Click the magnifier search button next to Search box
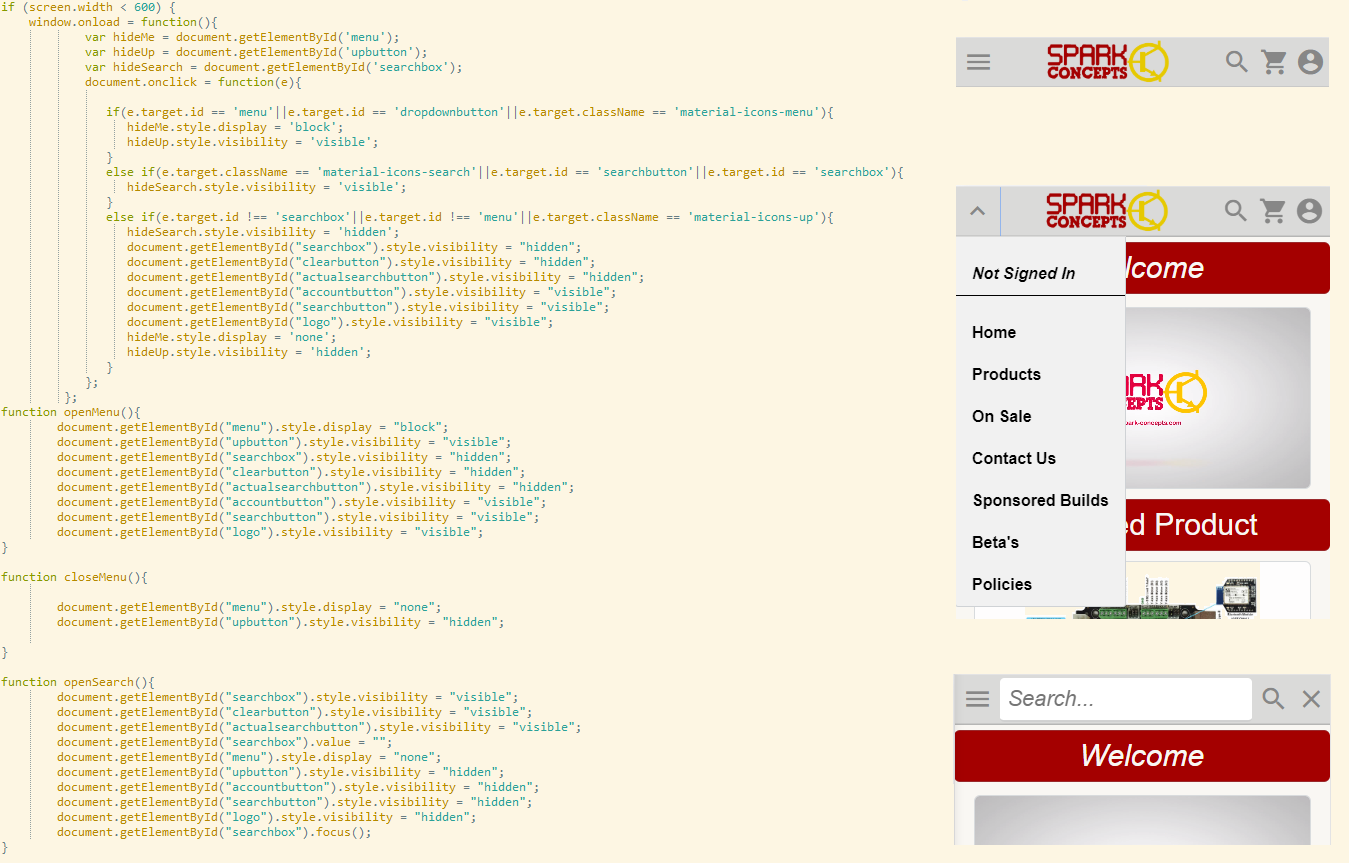1349x863 pixels. [x=1273, y=699]
